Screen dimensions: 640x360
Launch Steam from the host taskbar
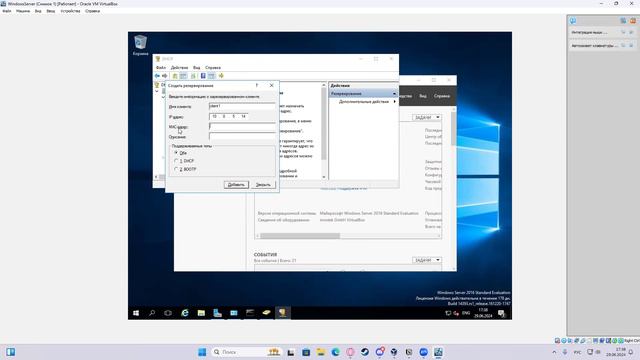coord(365,352)
